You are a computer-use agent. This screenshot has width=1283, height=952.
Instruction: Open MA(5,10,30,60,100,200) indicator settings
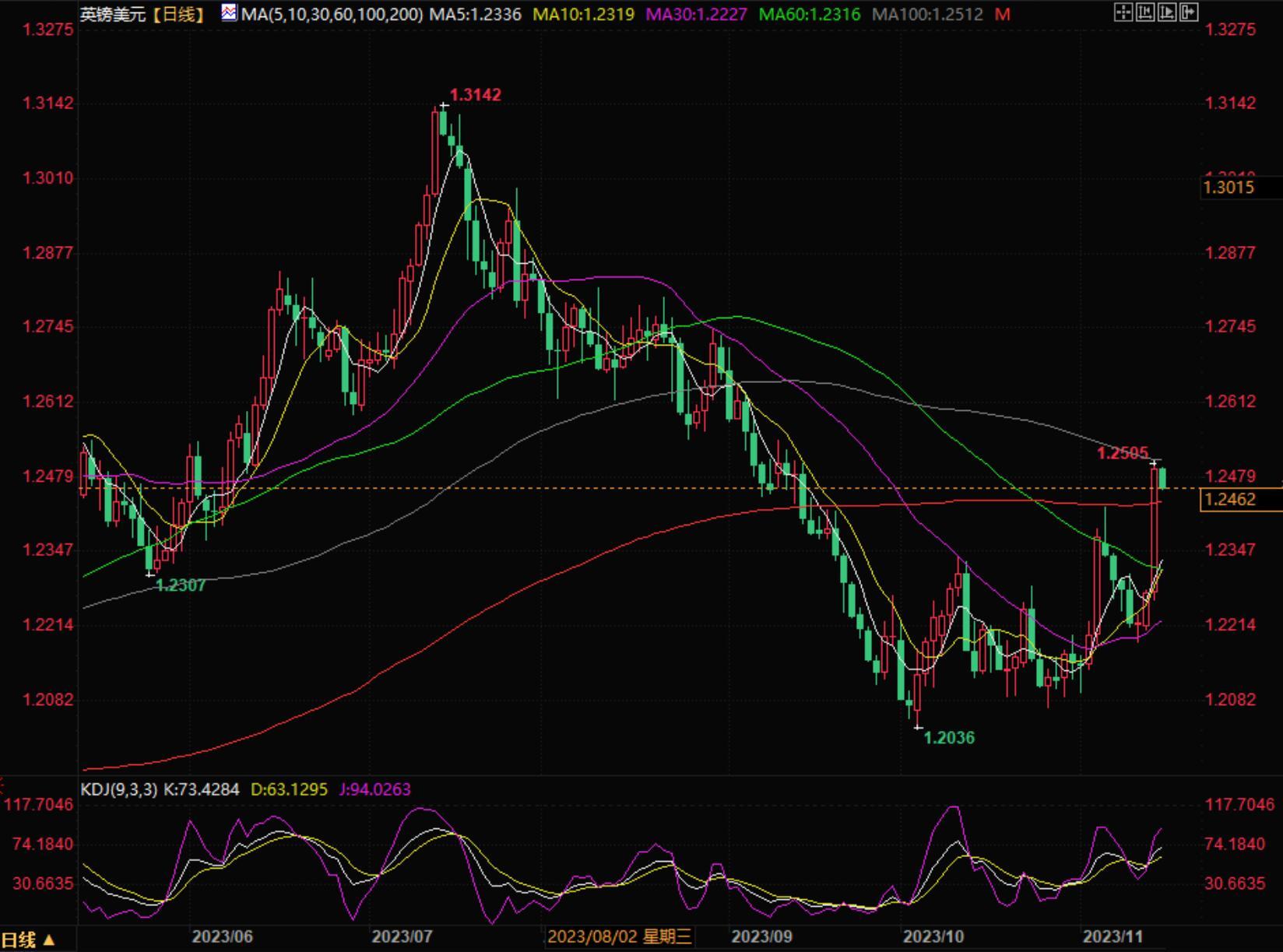332,14
